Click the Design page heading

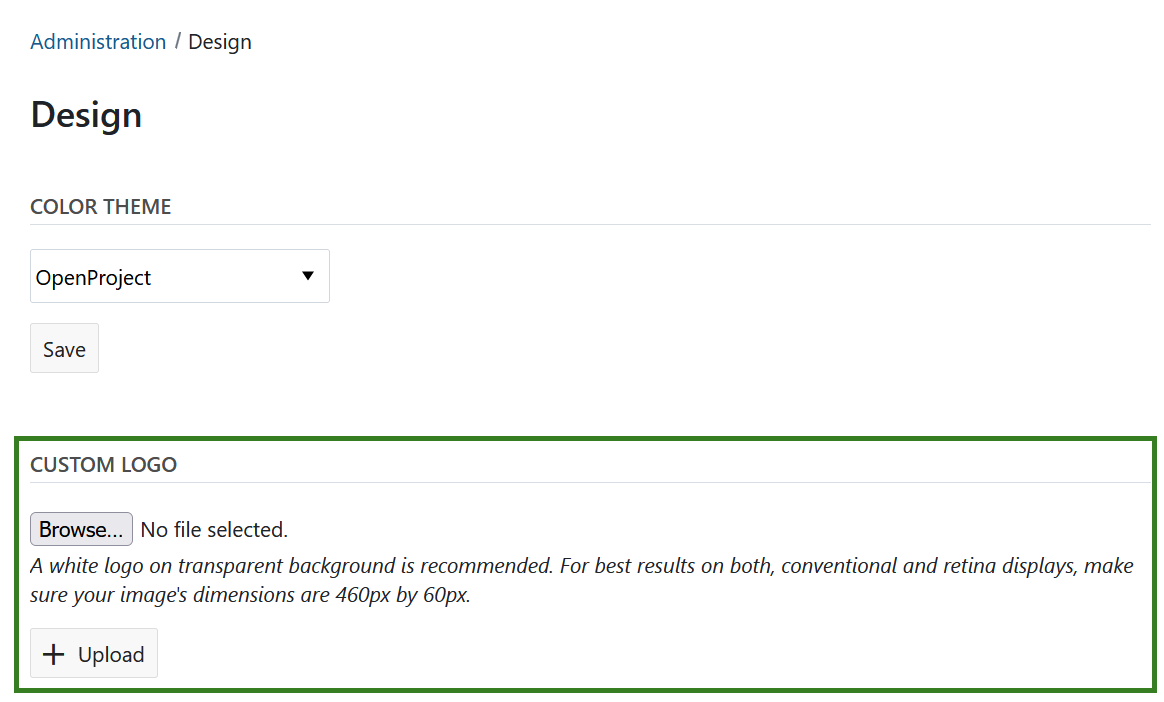pos(86,115)
